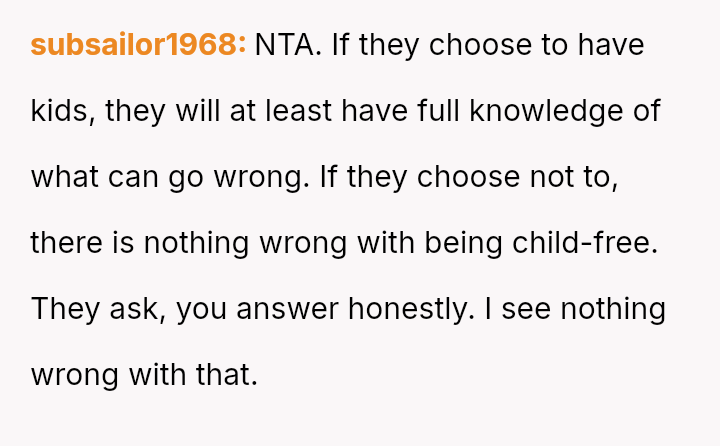The width and height of the screenshot is (720, 446).
Task: Click the word "of" ending the second line
Action: point(646,111)
